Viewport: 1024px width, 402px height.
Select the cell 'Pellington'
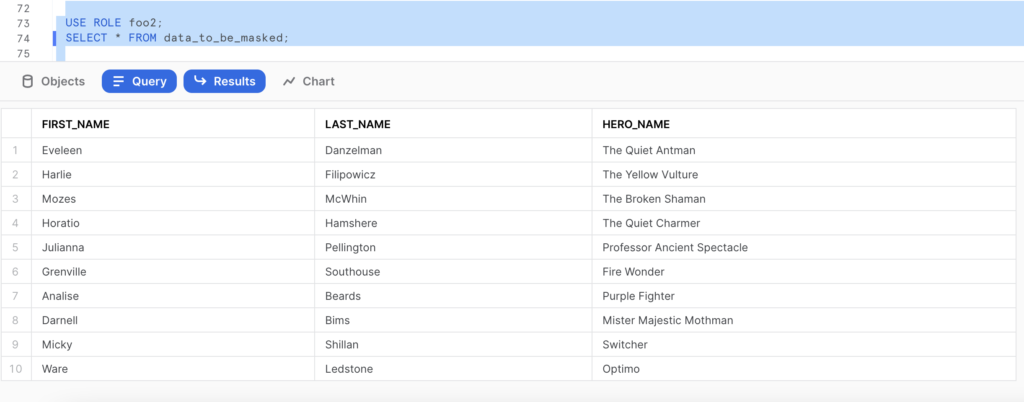coord(453,248)
